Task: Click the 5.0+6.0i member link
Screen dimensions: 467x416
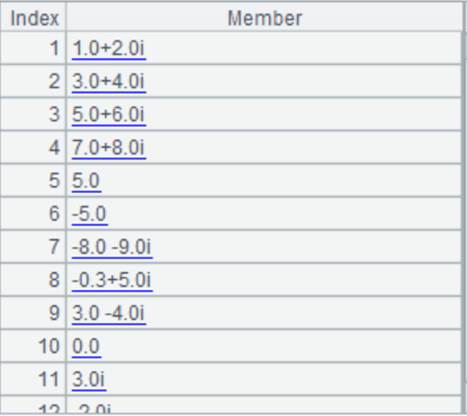Action: 109,115
